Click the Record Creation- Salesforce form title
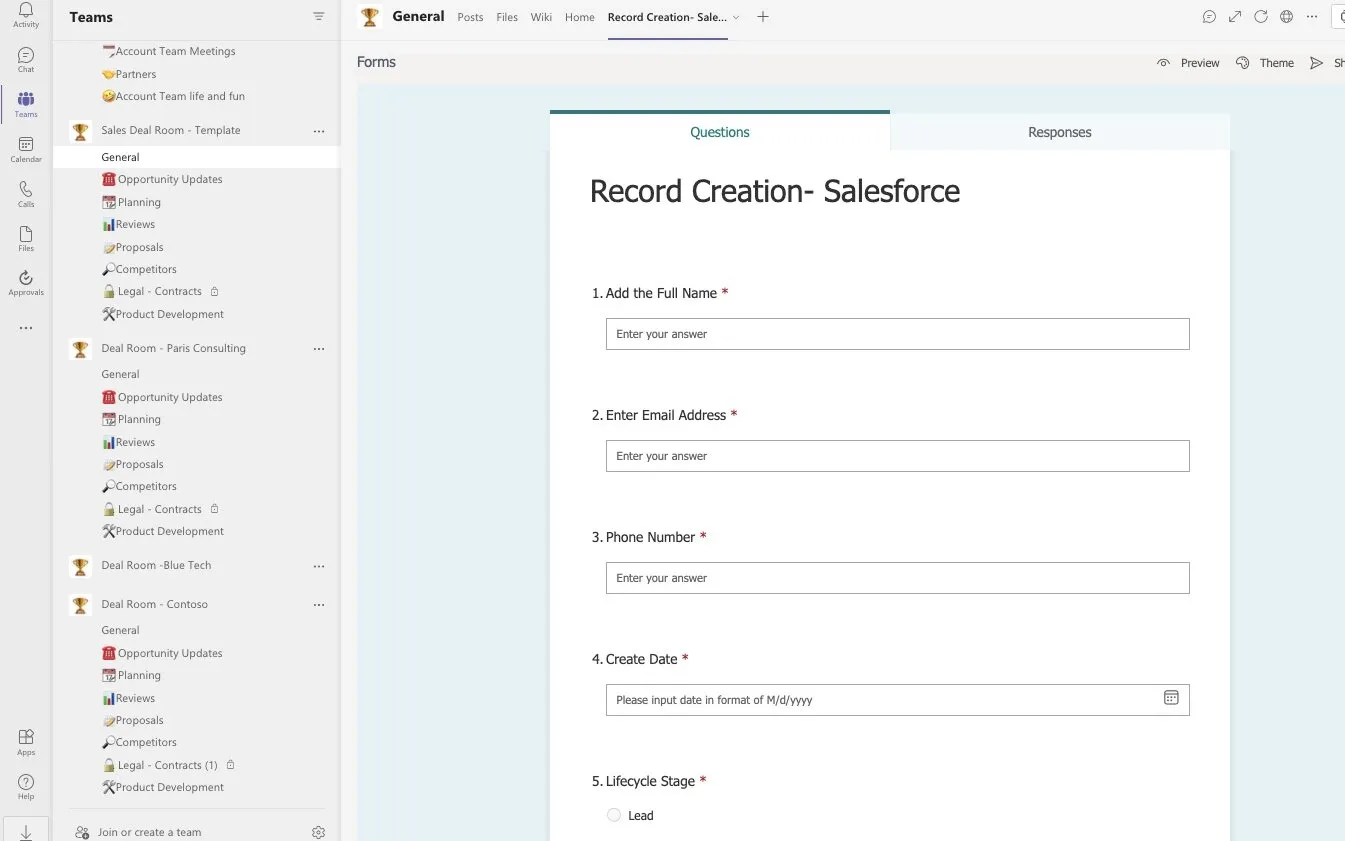 click(x=774, y=191)
